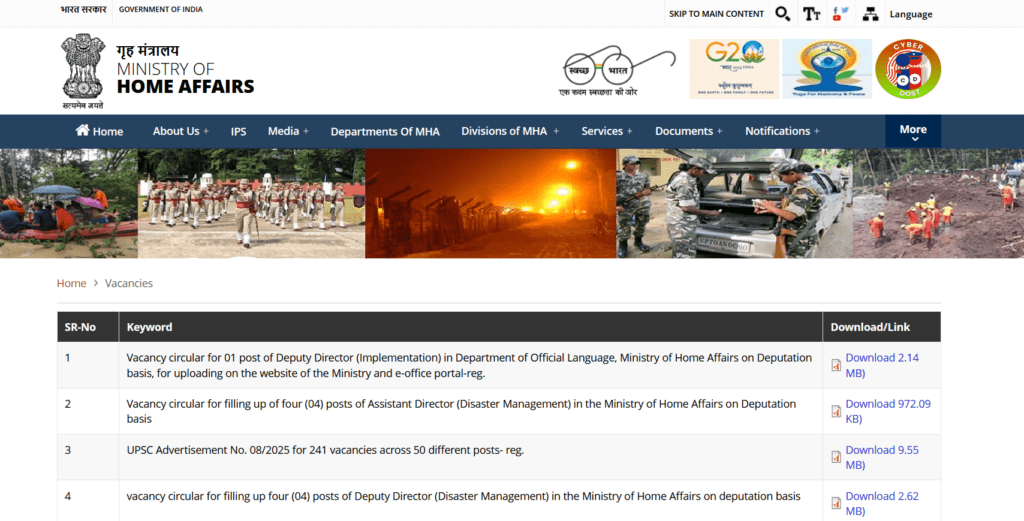Select UPSC Advertisement No. 08/2025 text
1024x521 pixels.
point(325,450)
